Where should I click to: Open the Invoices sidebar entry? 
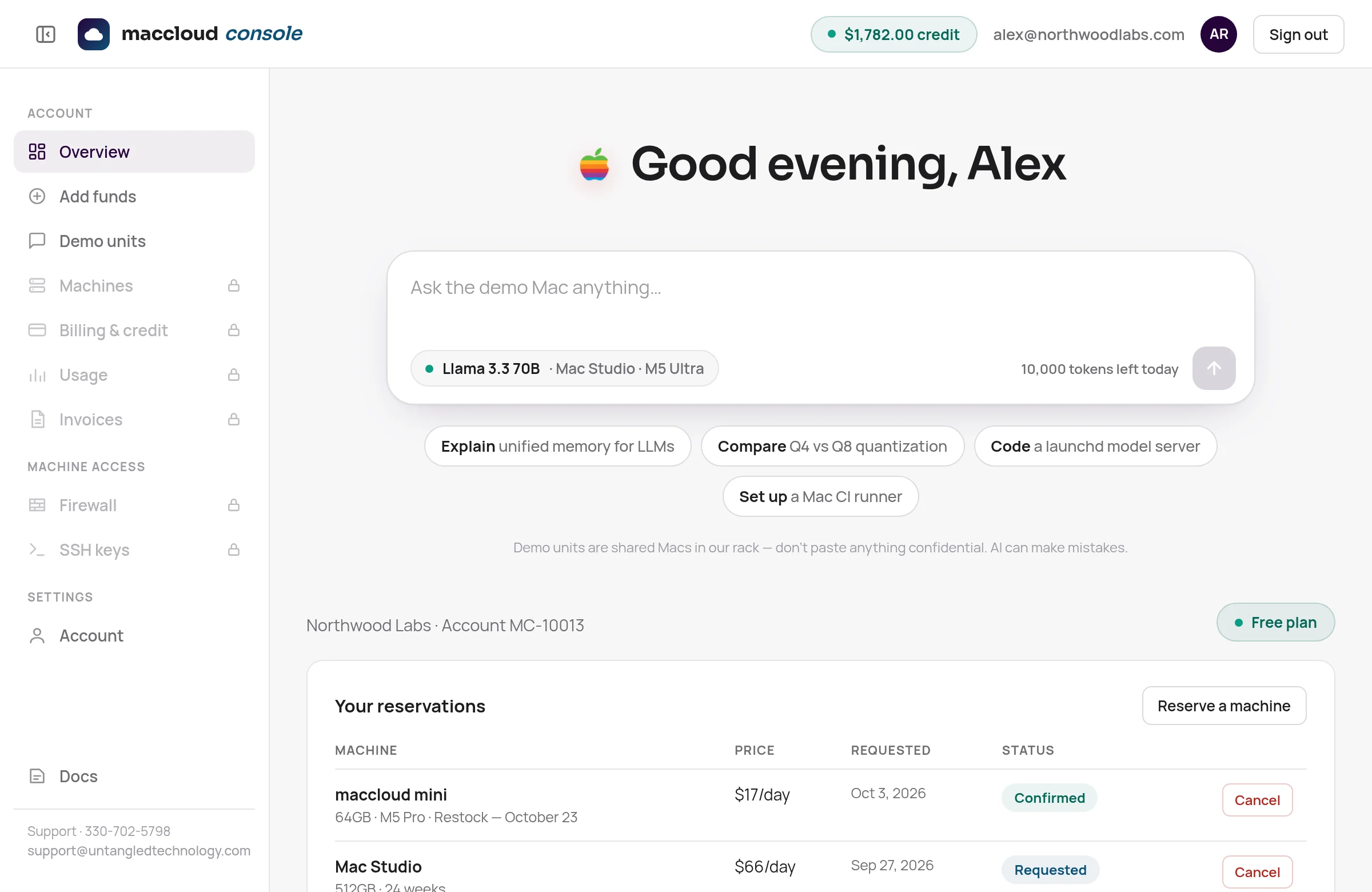[134, 419]
